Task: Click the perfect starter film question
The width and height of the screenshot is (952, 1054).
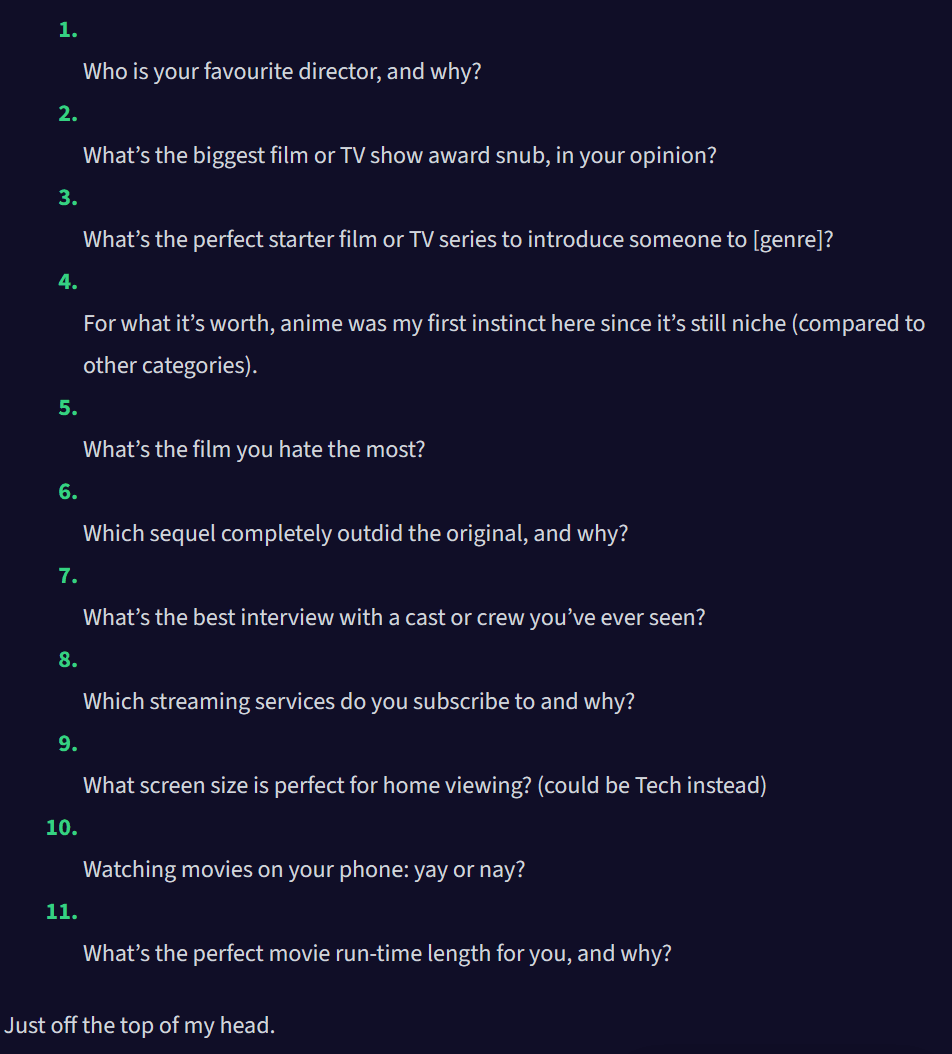Action: (458, 239)
